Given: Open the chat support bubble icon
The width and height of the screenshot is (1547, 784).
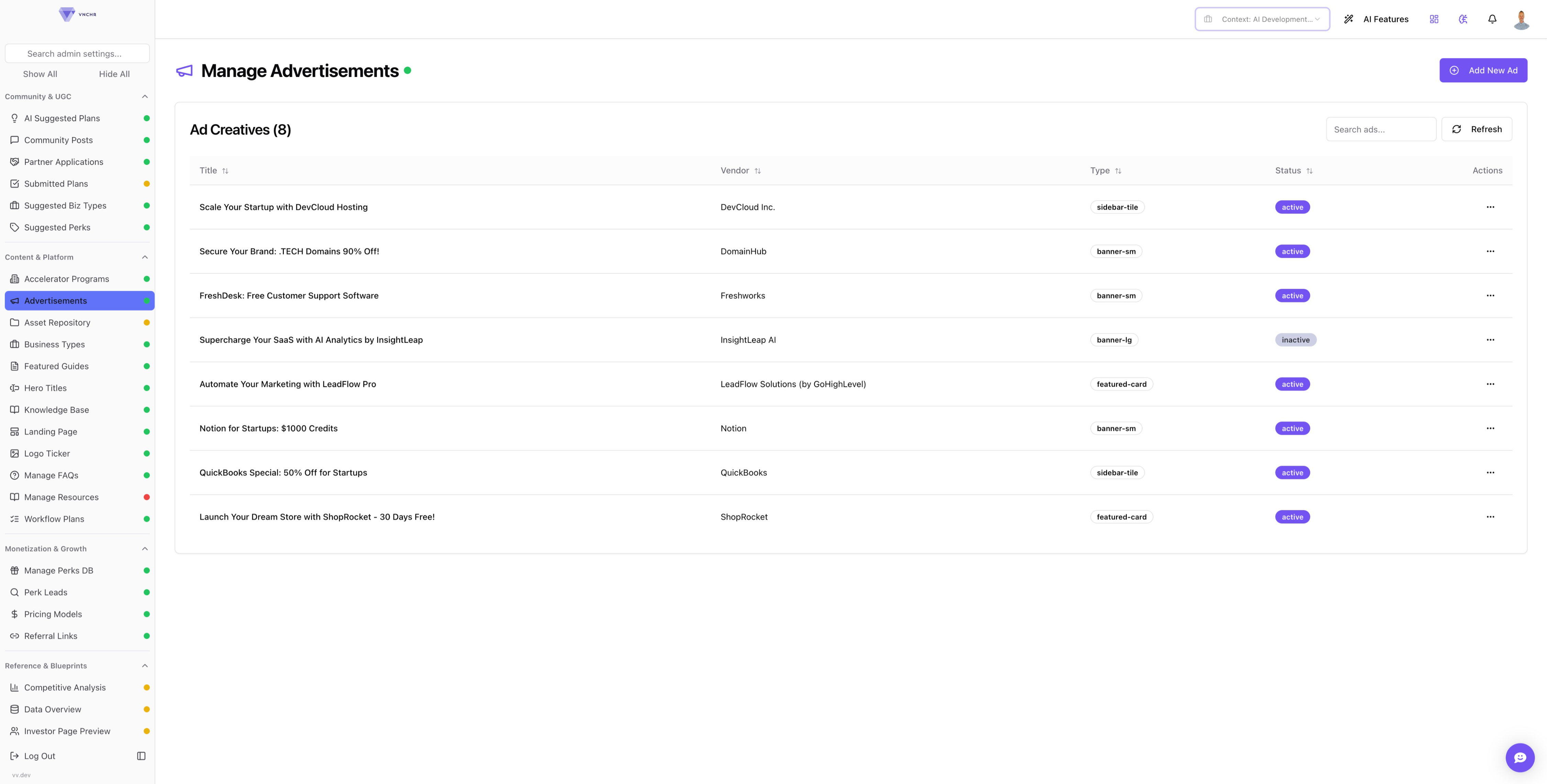Looking at the screenshot, I should coord(1520,758).
